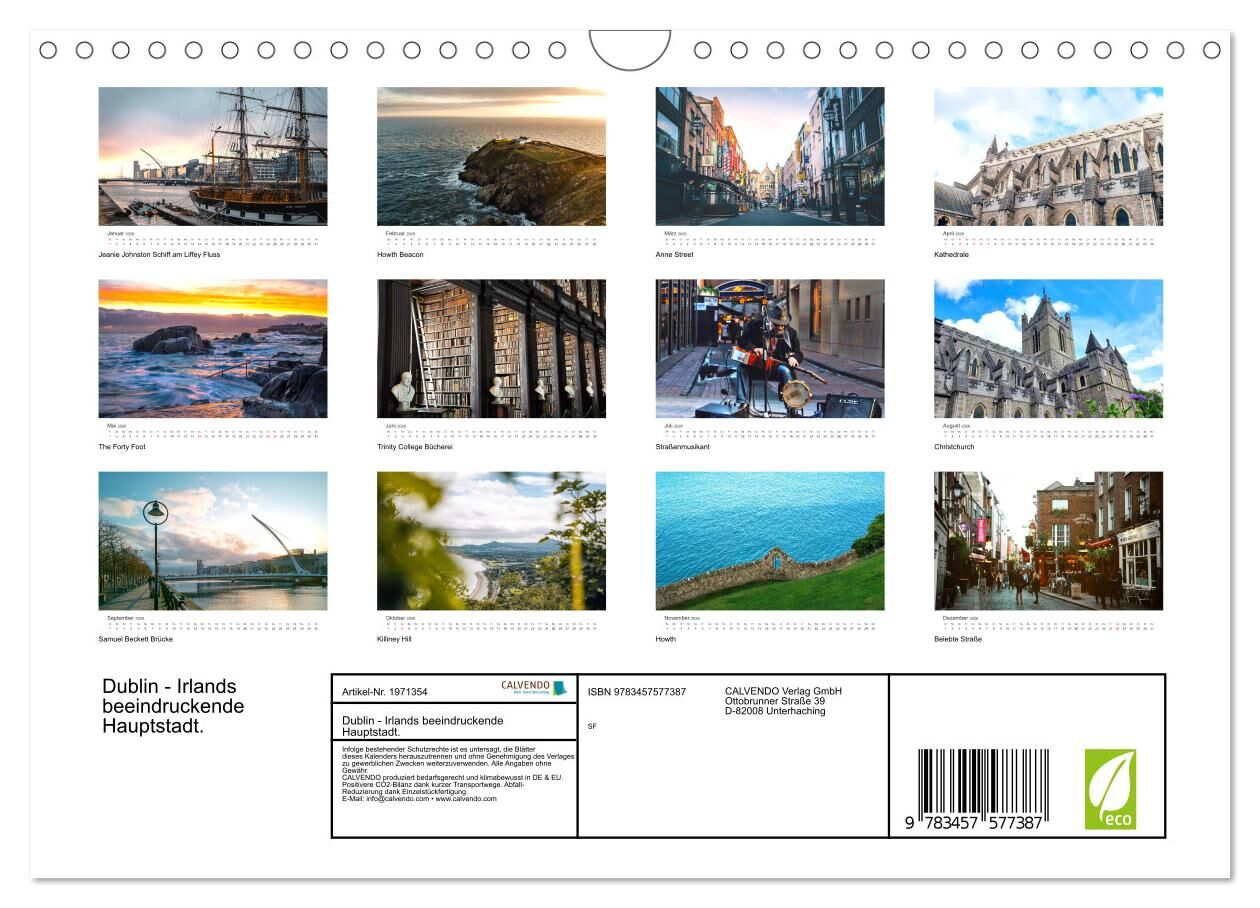The image size is (1260, 908).
Task: Select the Trinity College Bücherei photo
Action: 491,348
